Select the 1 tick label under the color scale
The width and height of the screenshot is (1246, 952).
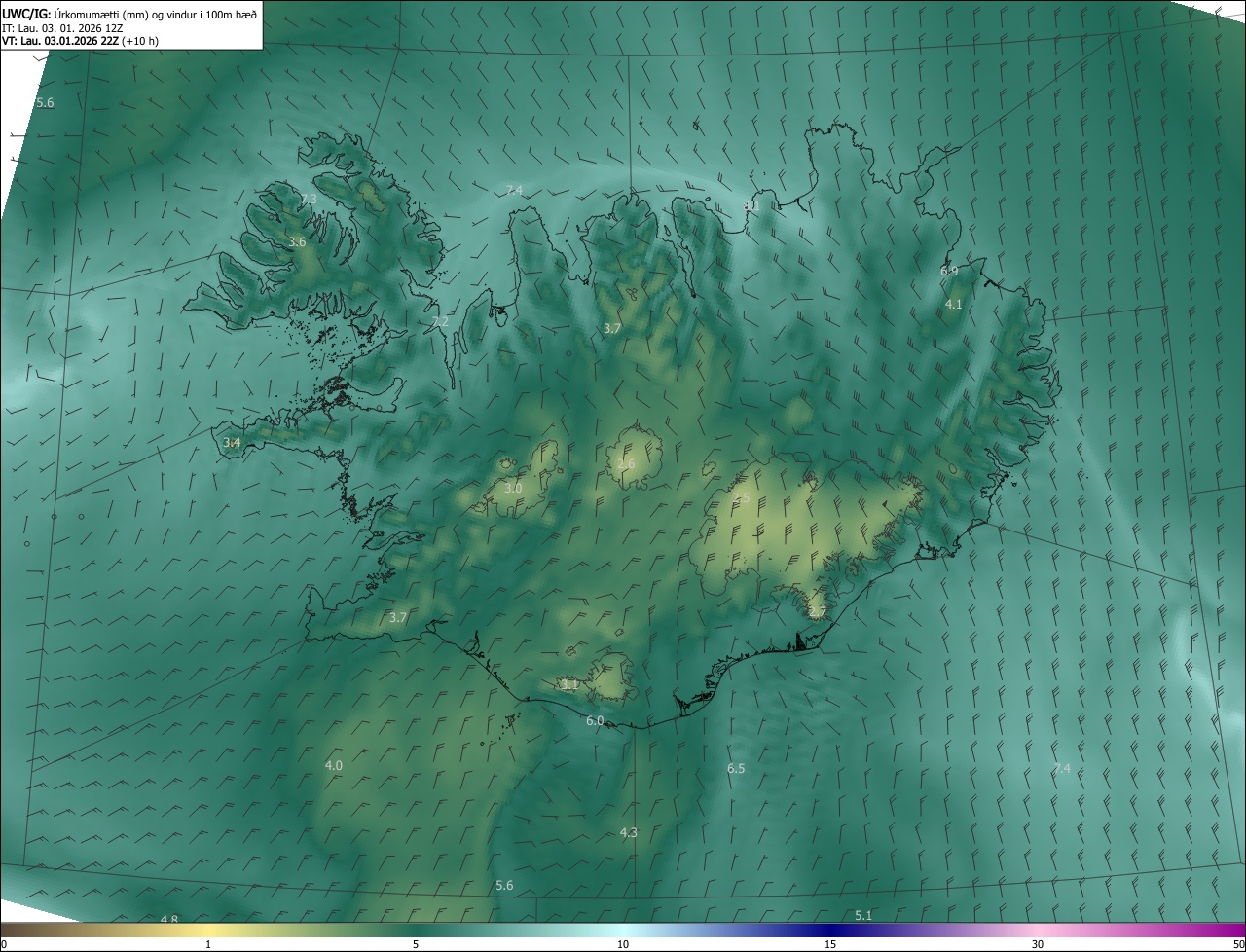click(208, 945)
